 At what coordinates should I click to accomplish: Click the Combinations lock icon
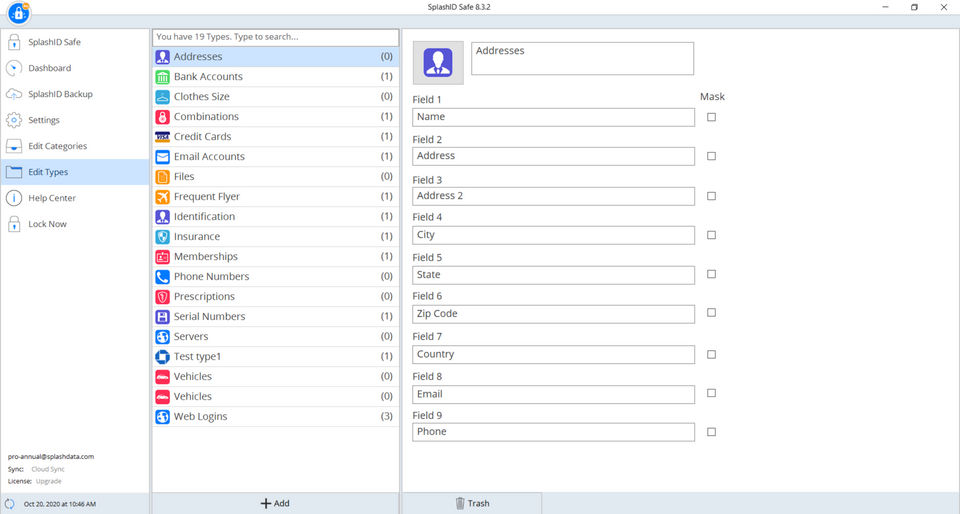pos(162,117)
